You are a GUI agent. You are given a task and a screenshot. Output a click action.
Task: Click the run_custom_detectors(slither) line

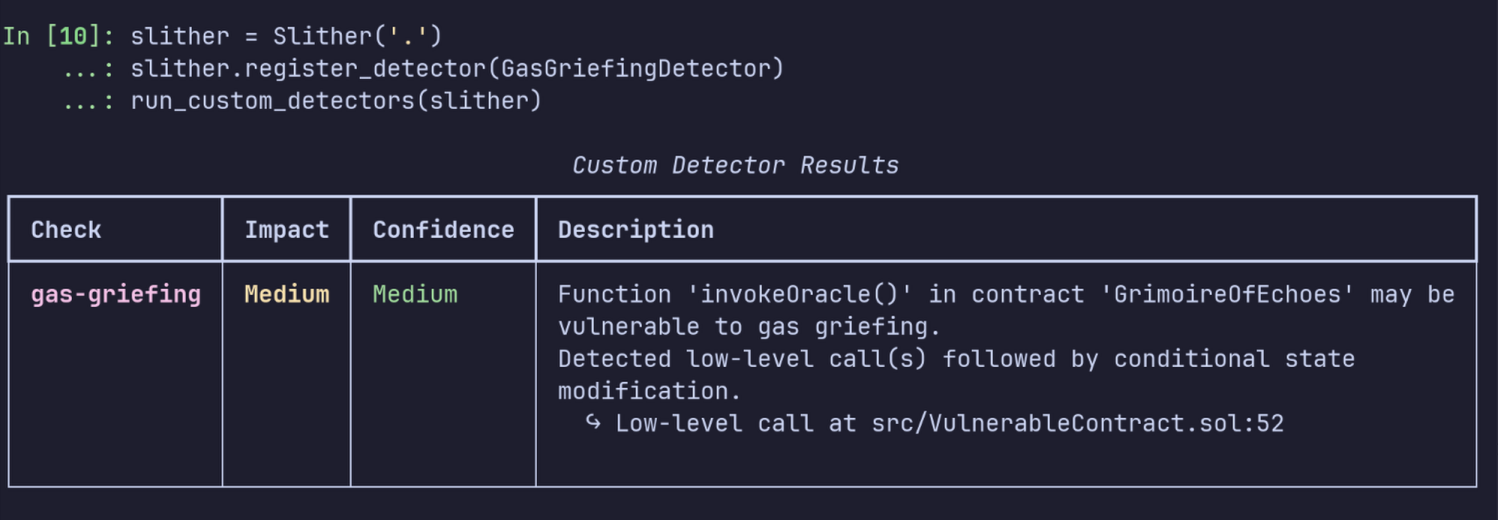[336, 100]
